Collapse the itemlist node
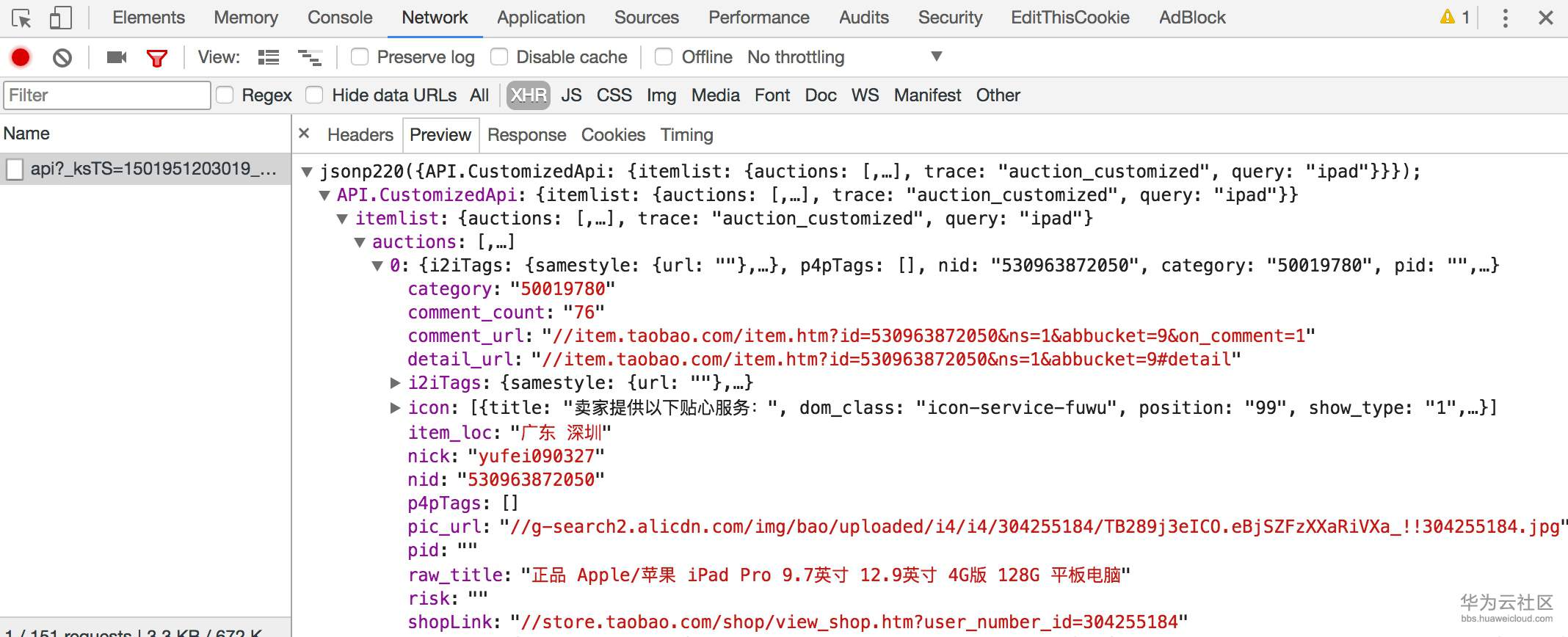This screenshot has height=637, width=1568. tap(342, 219)
